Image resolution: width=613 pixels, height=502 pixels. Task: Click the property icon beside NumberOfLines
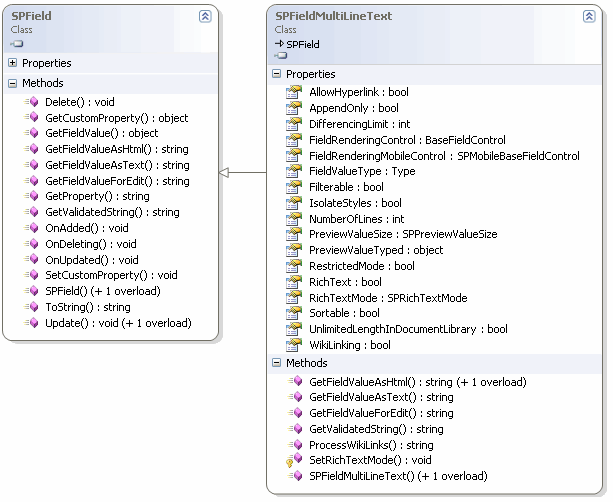click(294, 219)
